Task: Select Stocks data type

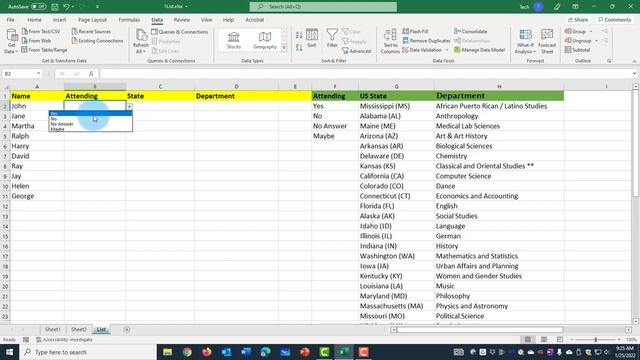Action: point(234,40)
